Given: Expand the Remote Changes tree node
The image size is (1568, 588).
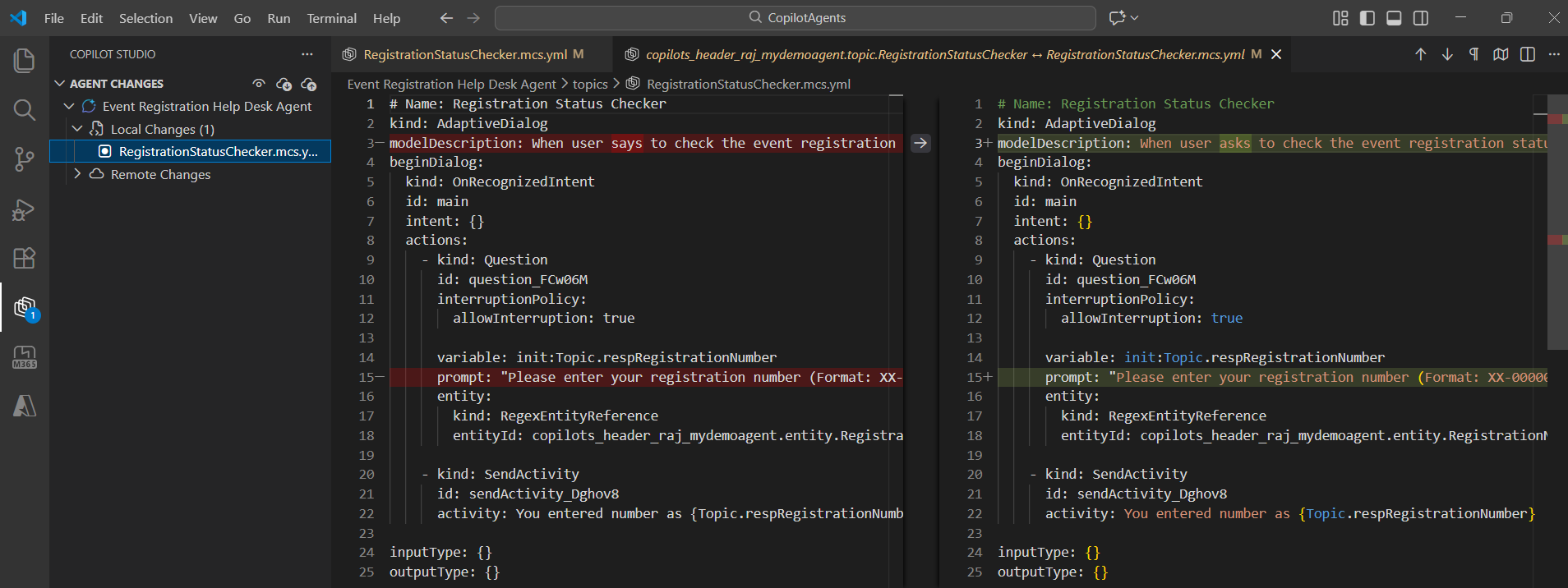Looking at the screenshot, I should 77,174.
